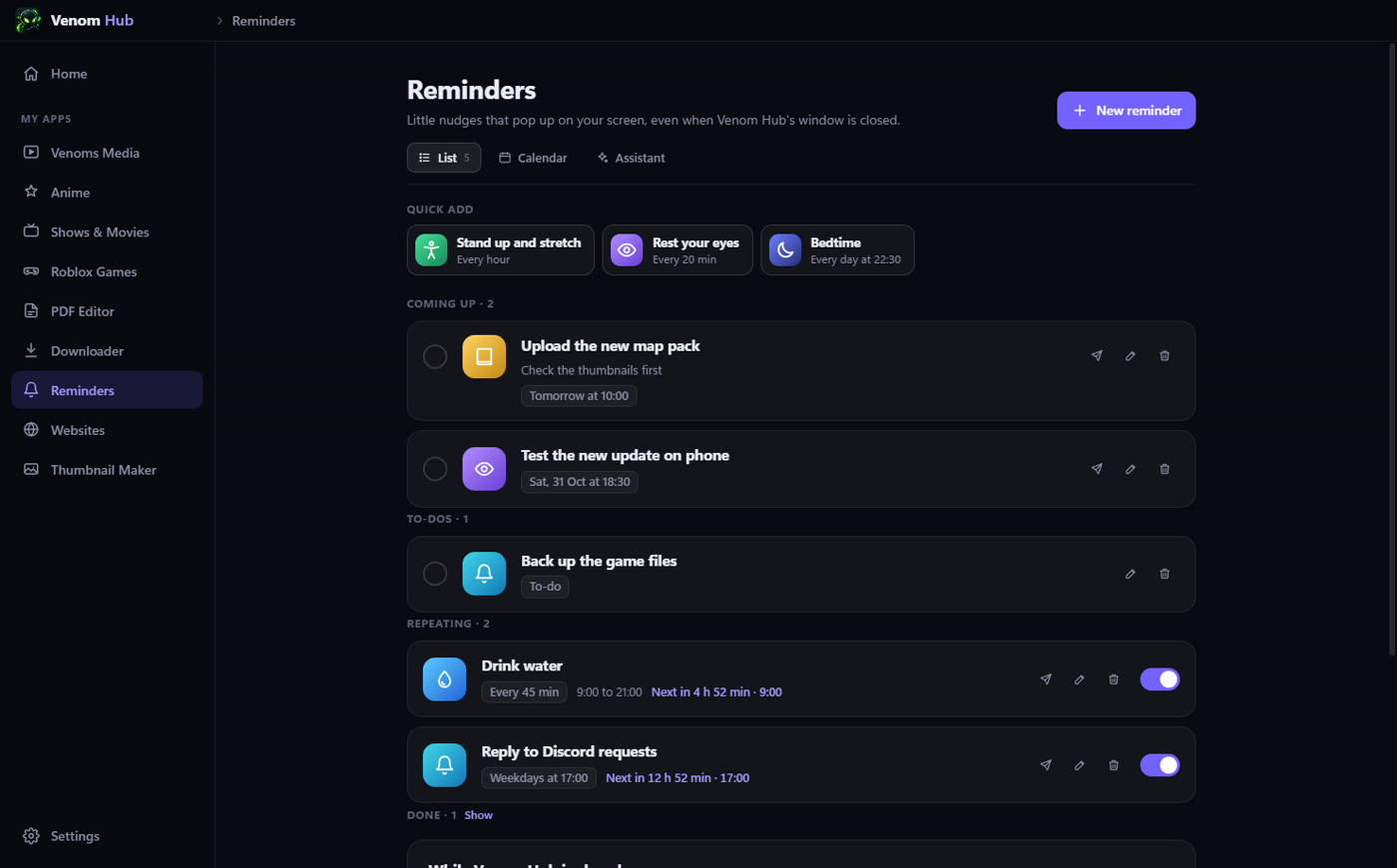Edit the Upload the new map pack reminder
Screen dimensions: 1397x868
point(1131,356)
